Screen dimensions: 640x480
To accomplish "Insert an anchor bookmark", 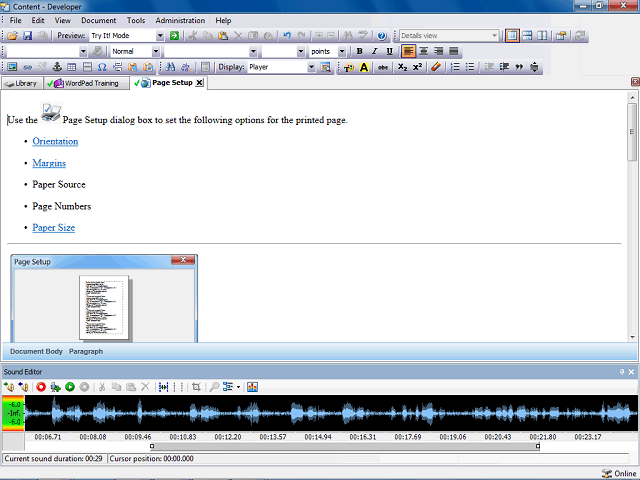I will click(x=57, y=67).
